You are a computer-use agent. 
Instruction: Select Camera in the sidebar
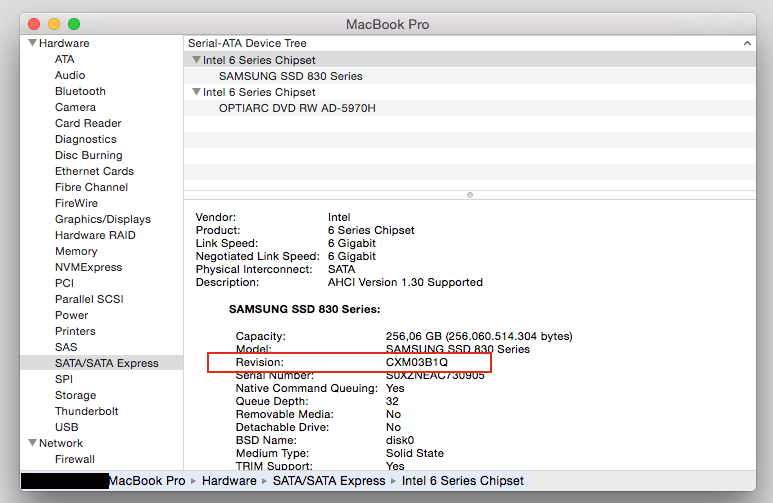75,107
